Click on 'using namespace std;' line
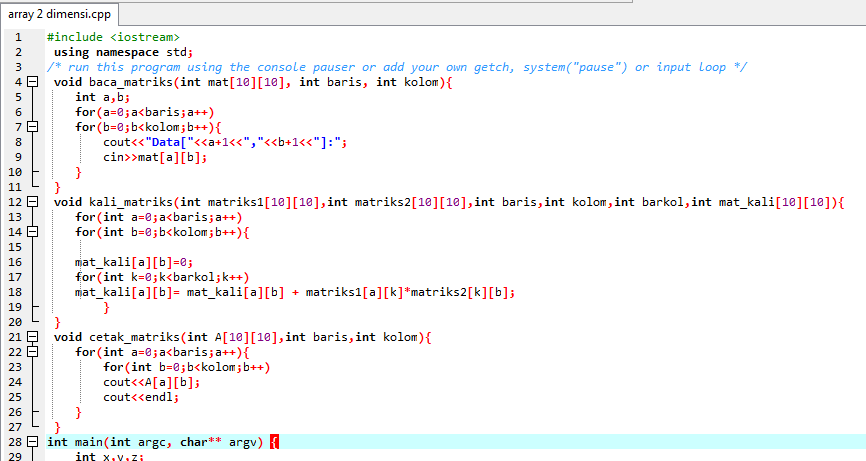This screenshot has height=461, width=866. tap(123, 52)
